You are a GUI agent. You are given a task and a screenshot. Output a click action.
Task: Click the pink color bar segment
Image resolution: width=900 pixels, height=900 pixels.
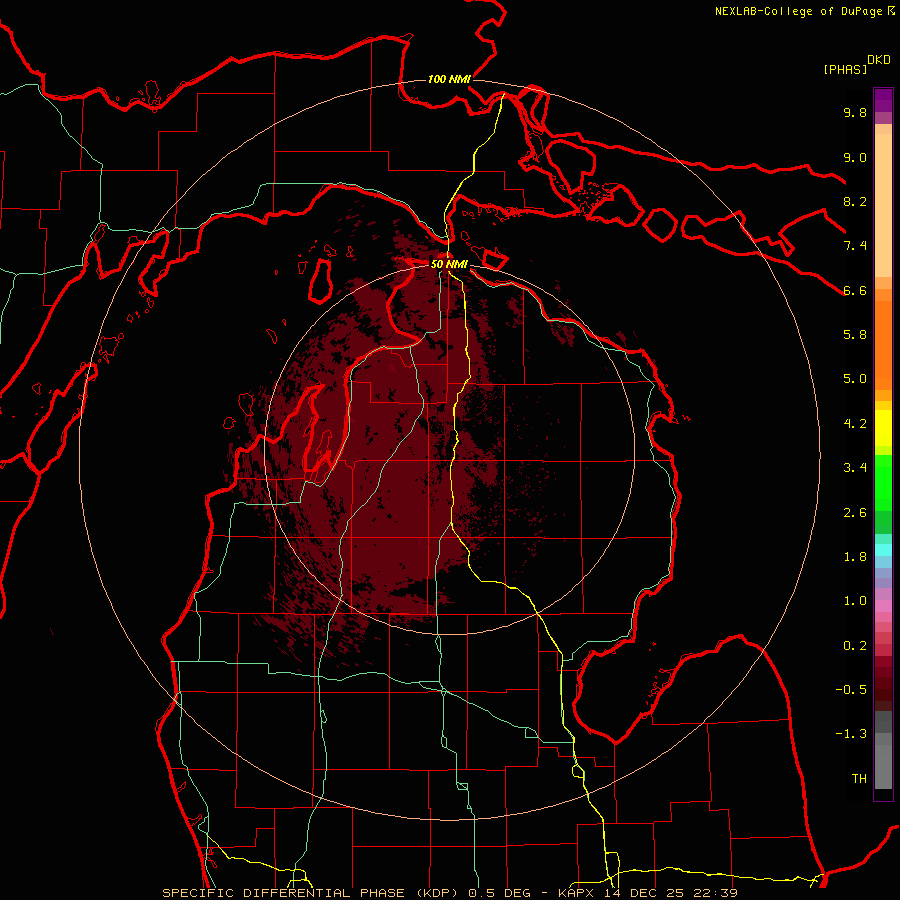(x=883, y=606)
